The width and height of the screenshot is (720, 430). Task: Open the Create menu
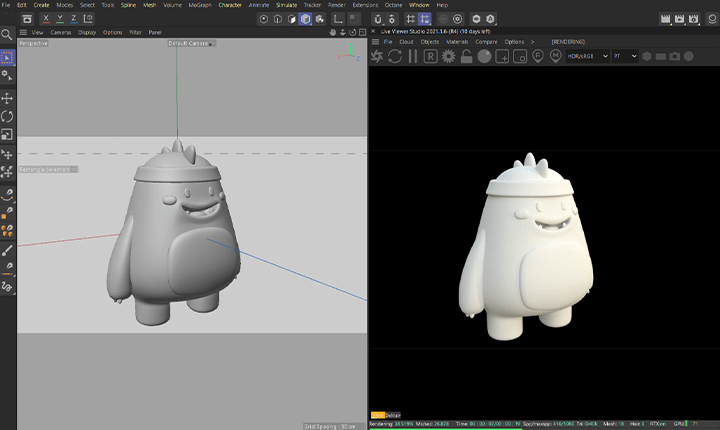click(41, 5)
